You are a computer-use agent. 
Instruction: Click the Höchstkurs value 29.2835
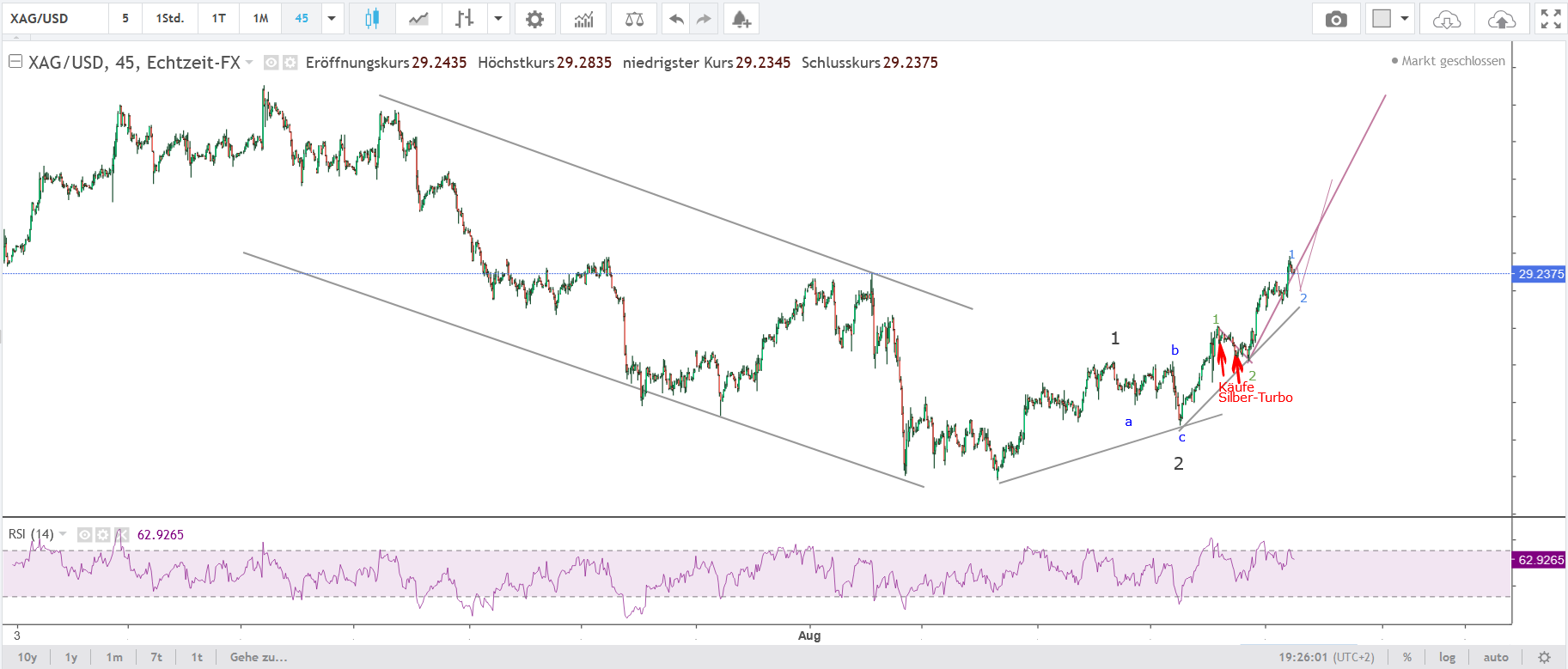coord(584,63)
